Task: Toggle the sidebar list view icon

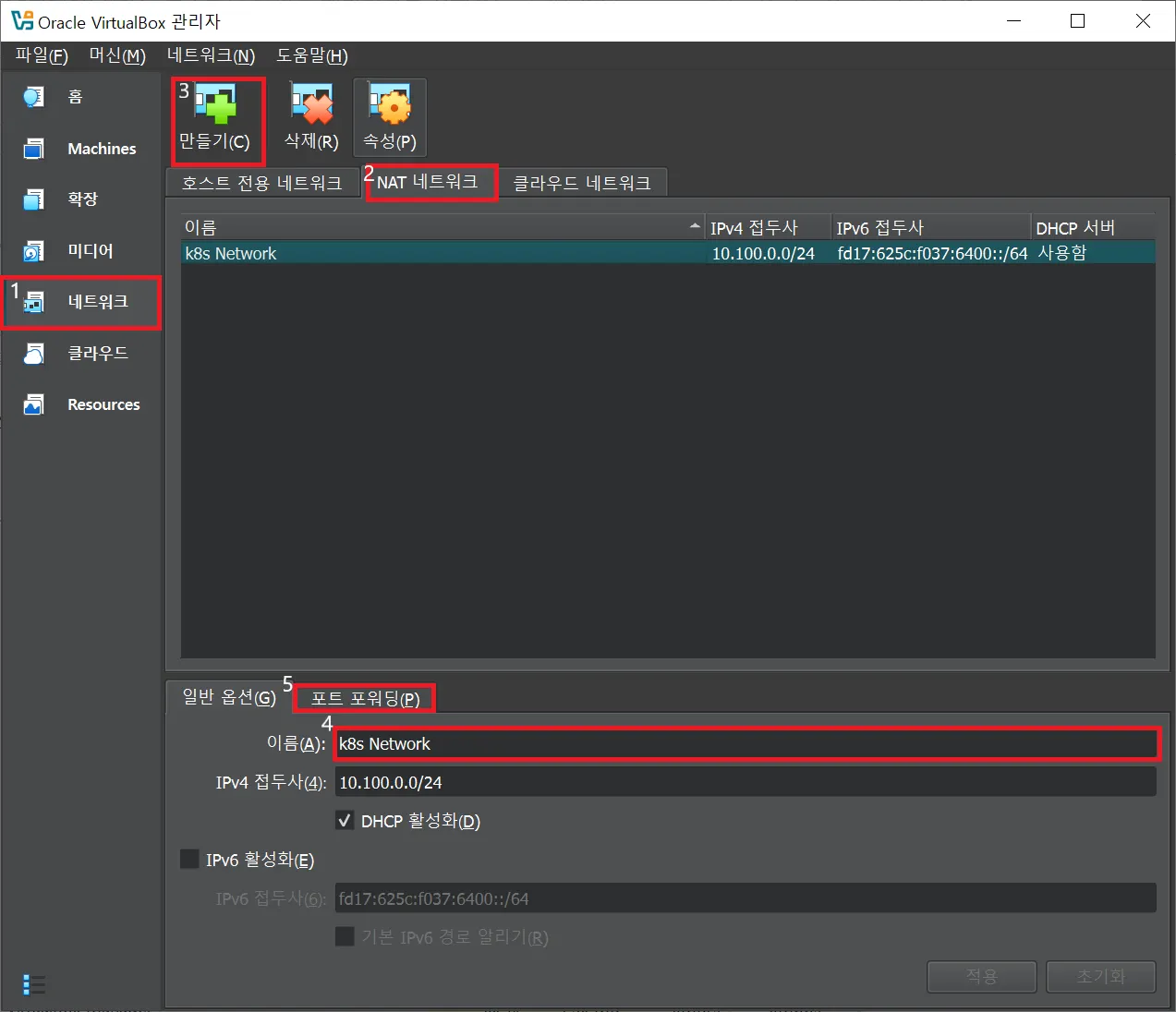Action: tap(34, 984)
